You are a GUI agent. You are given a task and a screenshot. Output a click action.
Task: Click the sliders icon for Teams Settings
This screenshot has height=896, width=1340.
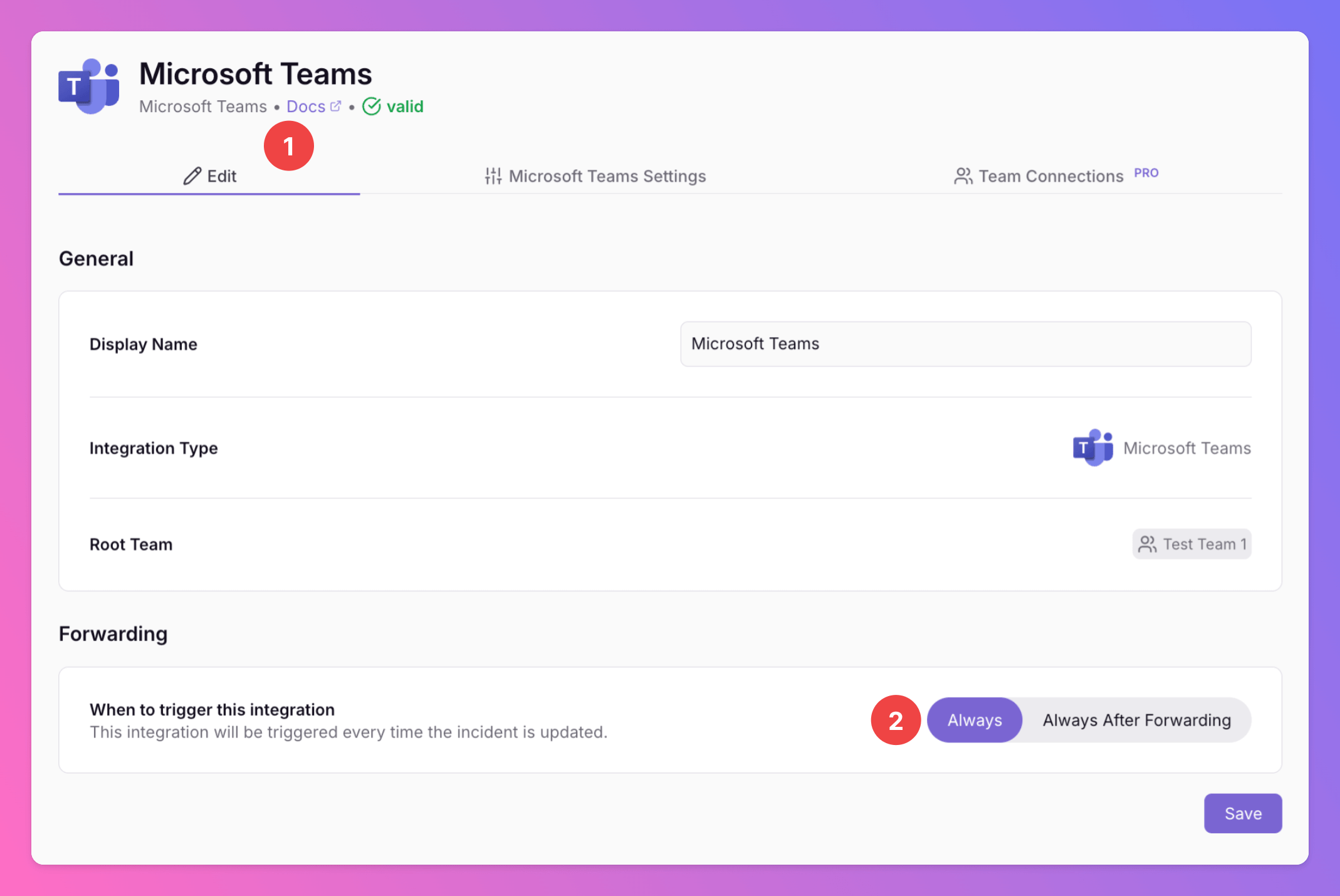coord(493,176)
